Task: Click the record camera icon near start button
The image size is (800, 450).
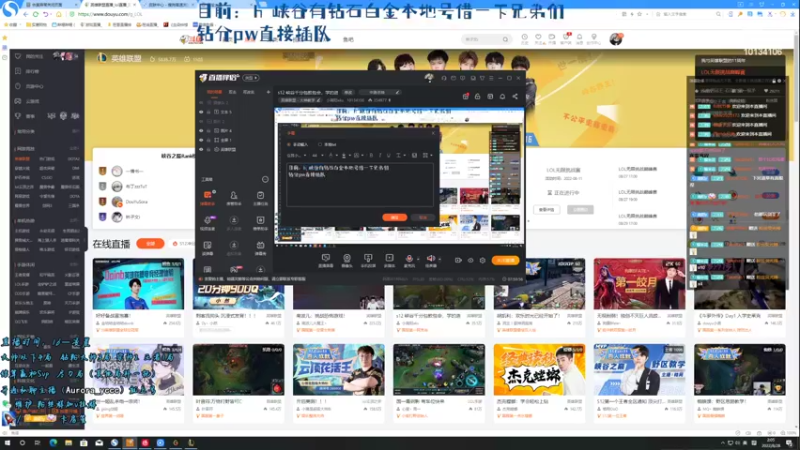Action: [458, 260]
